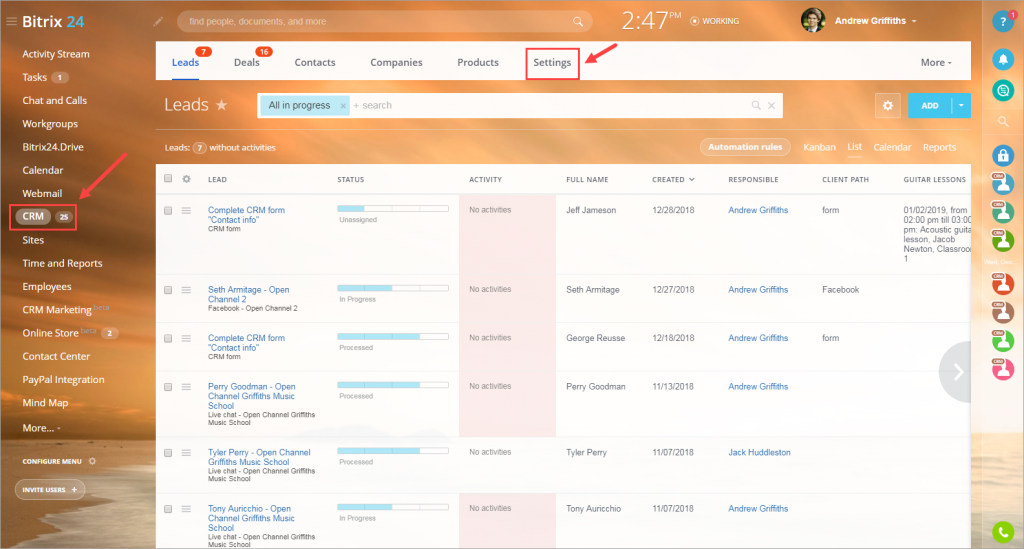Expand the Andrew Griffiths user dropdown

[914, 22]
